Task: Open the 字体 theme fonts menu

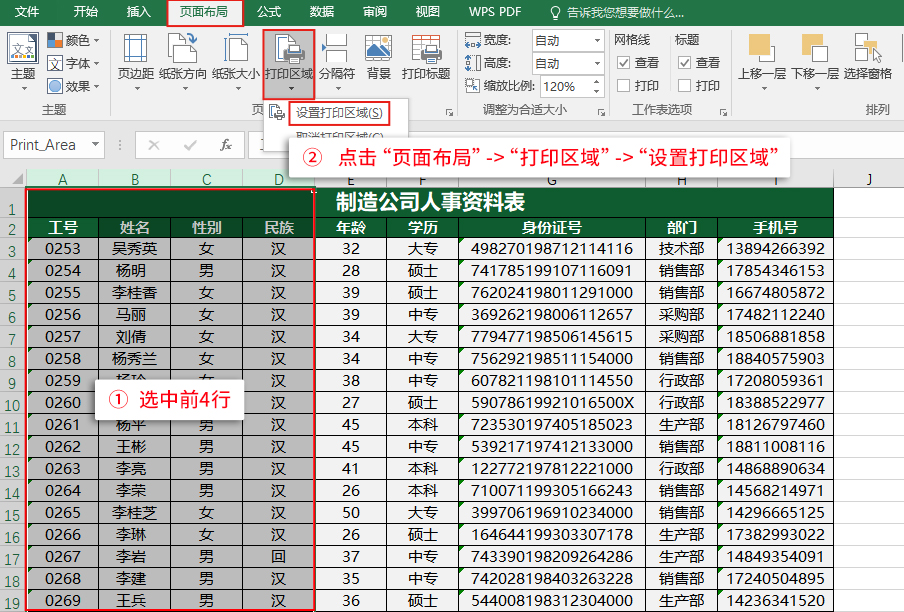Action: pyautogui.click(x=73, y=63)
